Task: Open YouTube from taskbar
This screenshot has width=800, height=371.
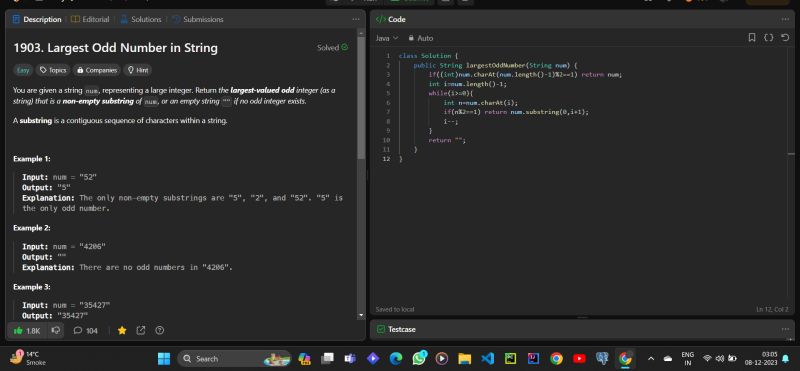Action: coord(579,359)
